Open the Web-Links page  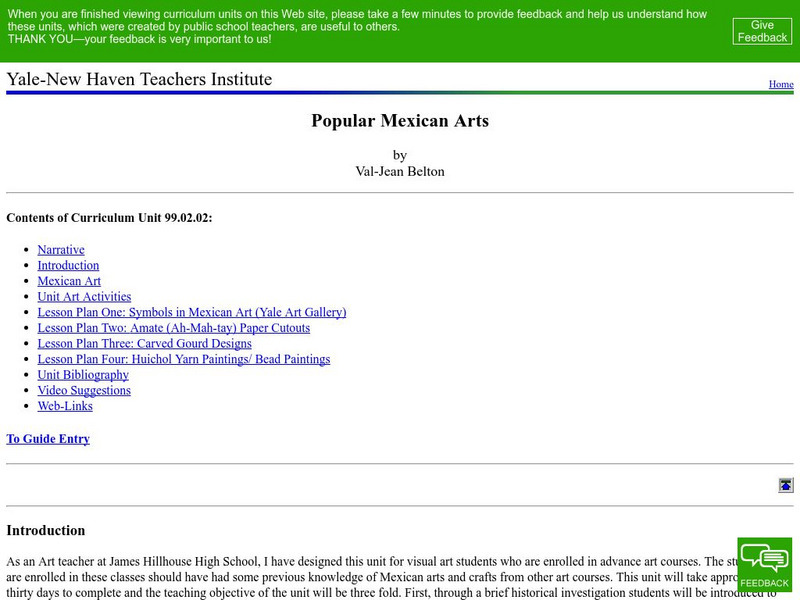click(64, 406)
